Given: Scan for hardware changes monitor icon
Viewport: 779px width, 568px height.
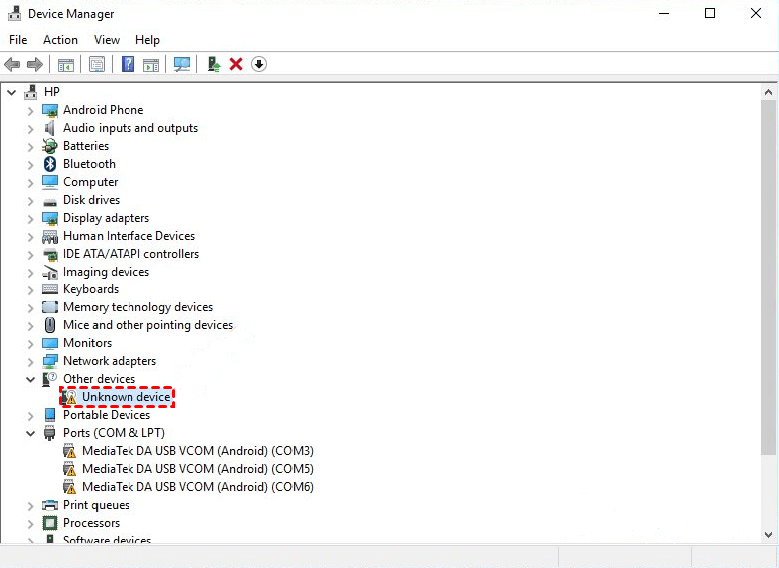Looking at the screenshot, I should click(x=182, y=64).
